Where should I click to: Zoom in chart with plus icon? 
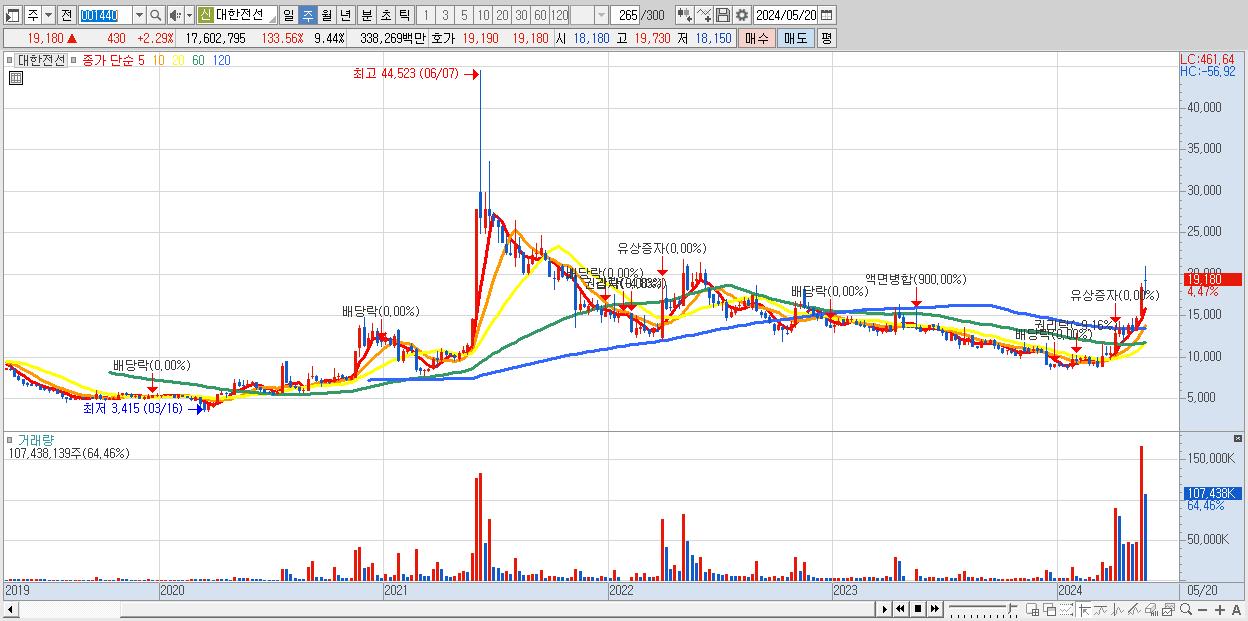point(1220,609)
